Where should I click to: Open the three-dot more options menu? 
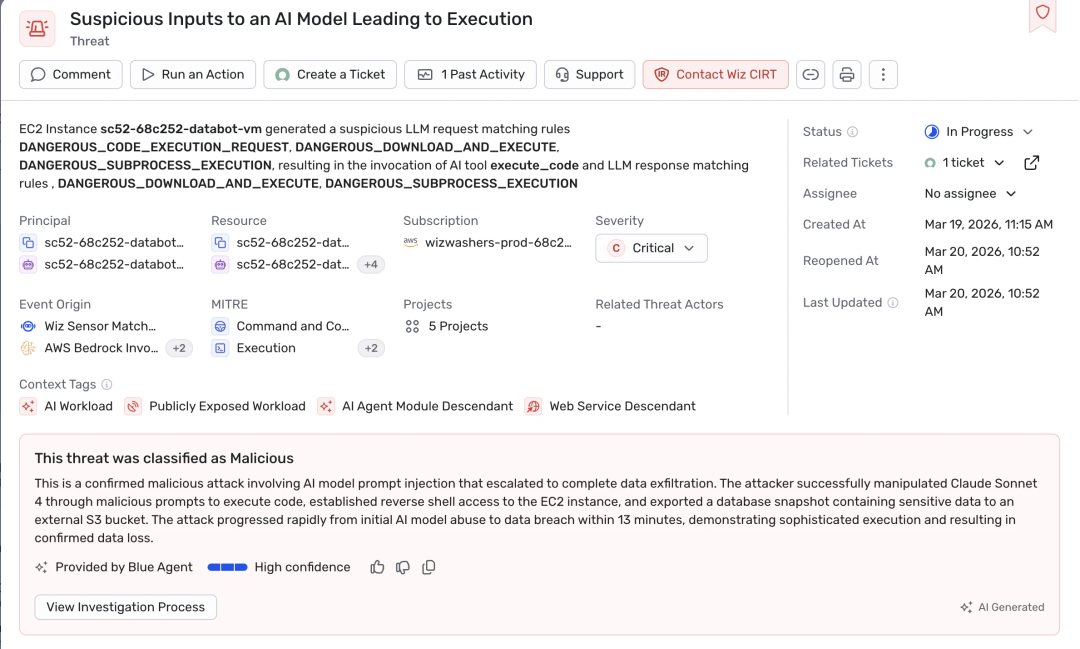coord(883,75)
